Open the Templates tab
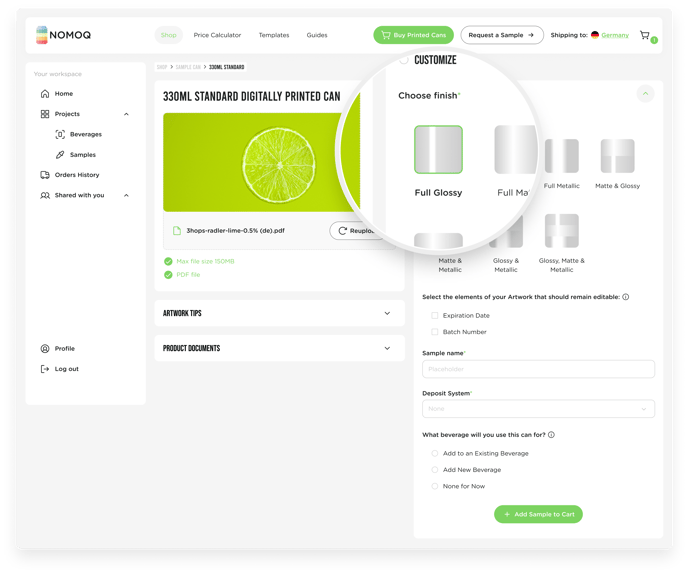688x573 pixels. [x=274, y=35]
